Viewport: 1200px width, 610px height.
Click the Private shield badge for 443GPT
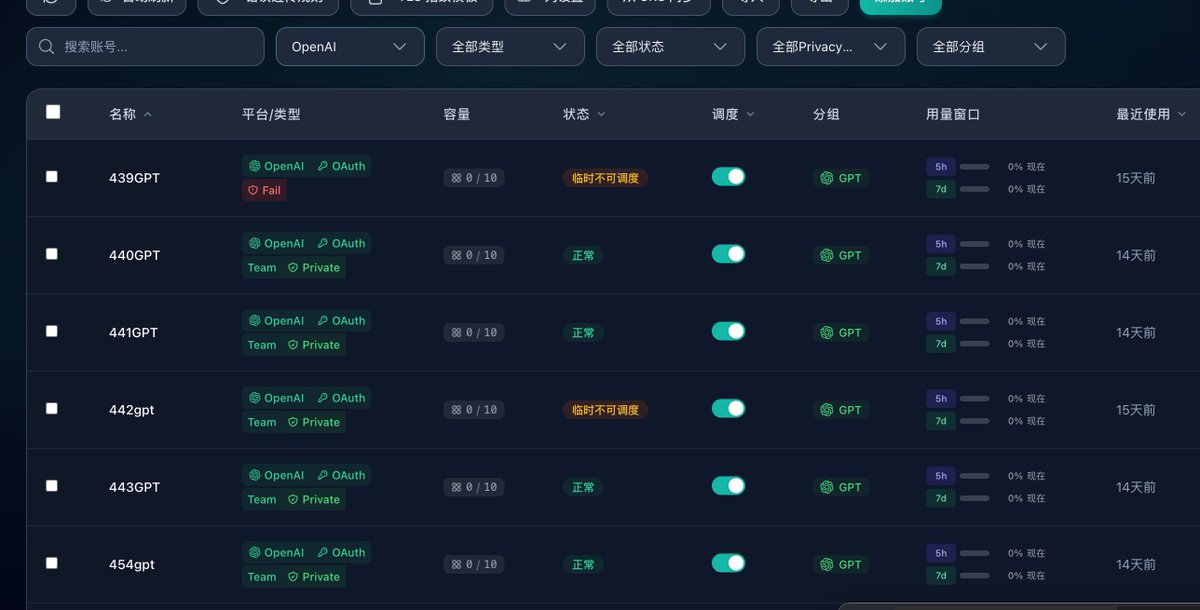pos(314,499)
